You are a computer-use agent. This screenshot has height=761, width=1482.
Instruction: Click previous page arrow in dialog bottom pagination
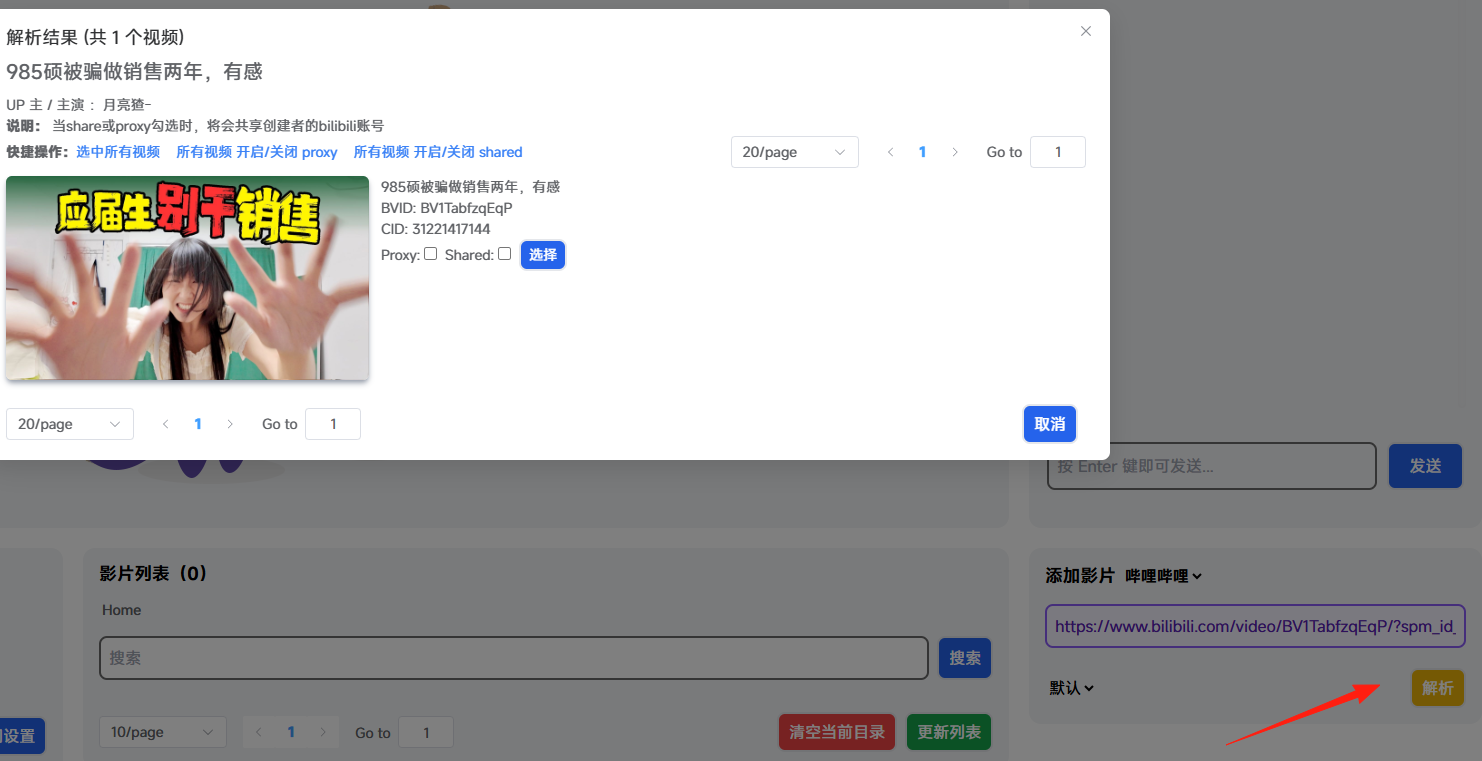point(166,424)
